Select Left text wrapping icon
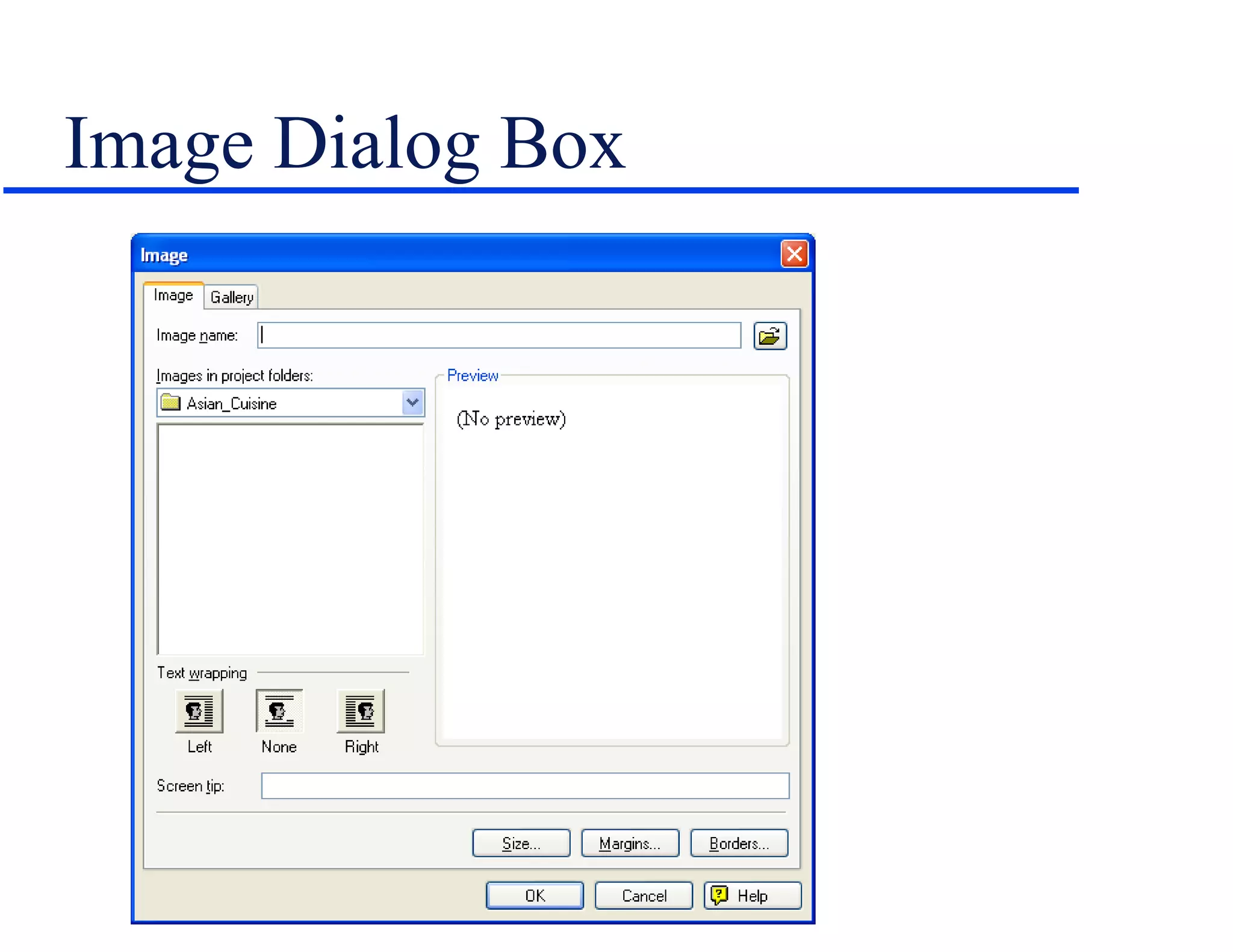1233x952 pixels. (199, 711)
